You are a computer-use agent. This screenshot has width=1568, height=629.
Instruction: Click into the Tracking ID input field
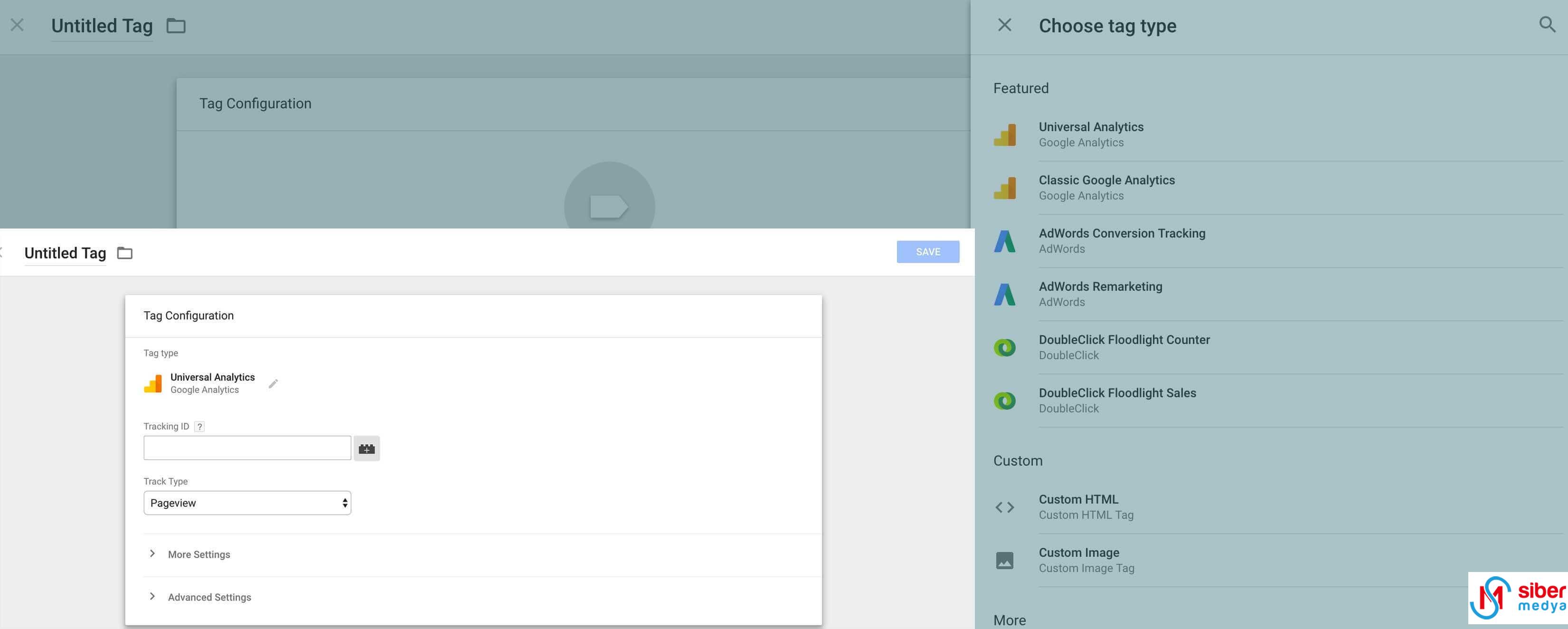pos(247,448)
